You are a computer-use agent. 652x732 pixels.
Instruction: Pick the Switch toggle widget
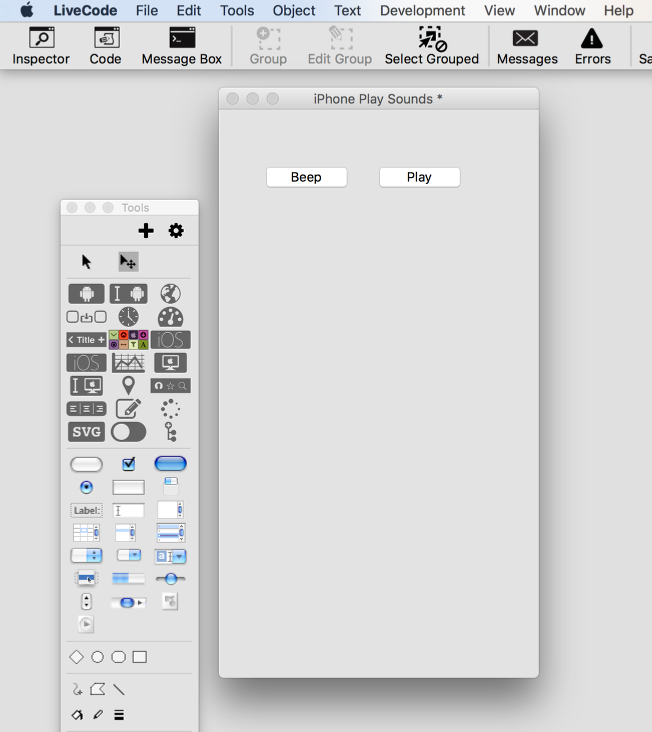coord(128,432)
